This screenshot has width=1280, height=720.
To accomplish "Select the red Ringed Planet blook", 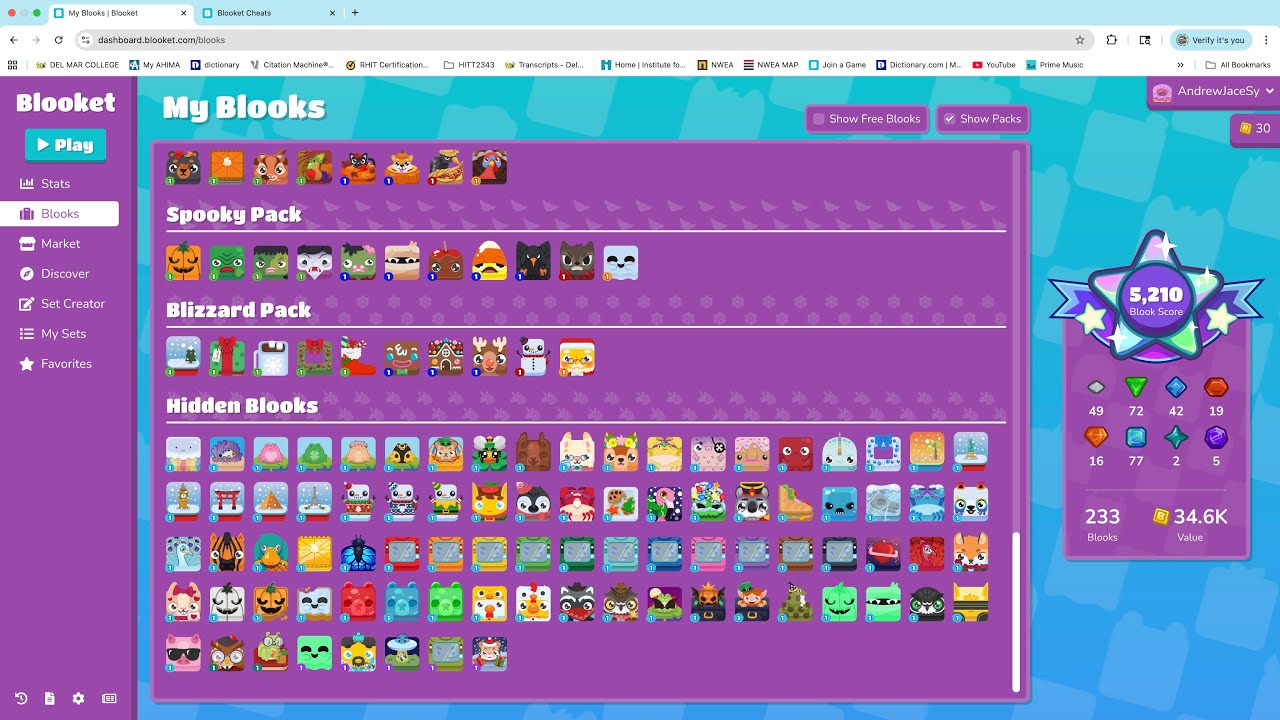I will [884, 552].
